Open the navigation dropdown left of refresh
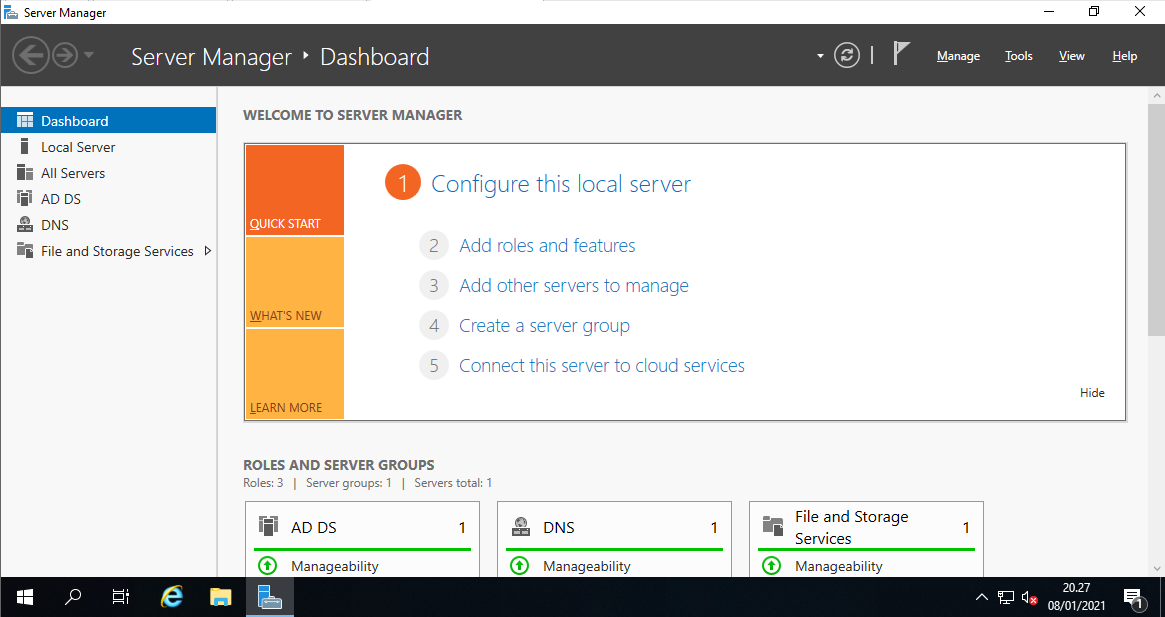The width and height of the screenshot is (1165, 617). click(818, 55)
